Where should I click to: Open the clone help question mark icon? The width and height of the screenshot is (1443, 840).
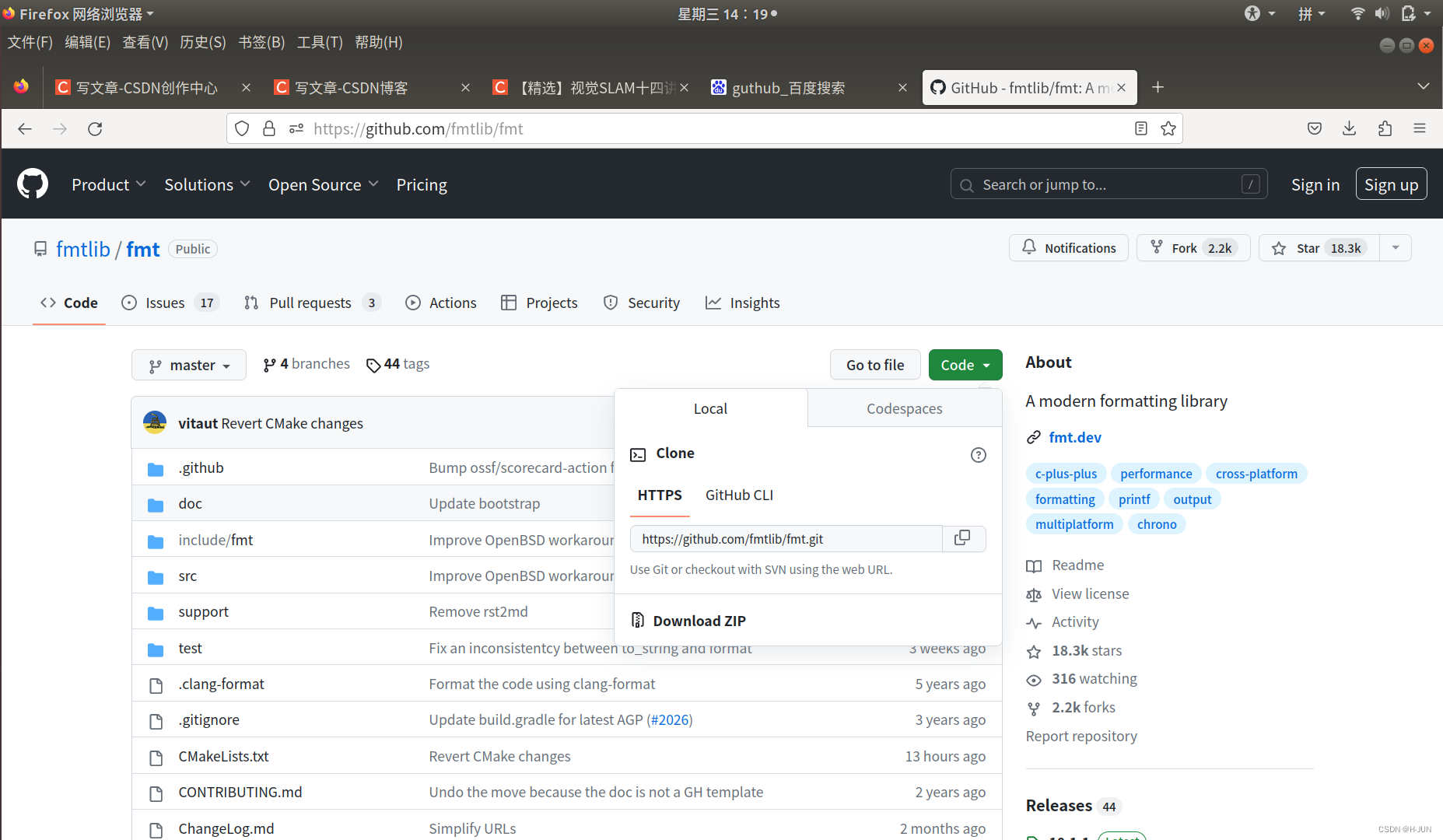click(978, 455)
